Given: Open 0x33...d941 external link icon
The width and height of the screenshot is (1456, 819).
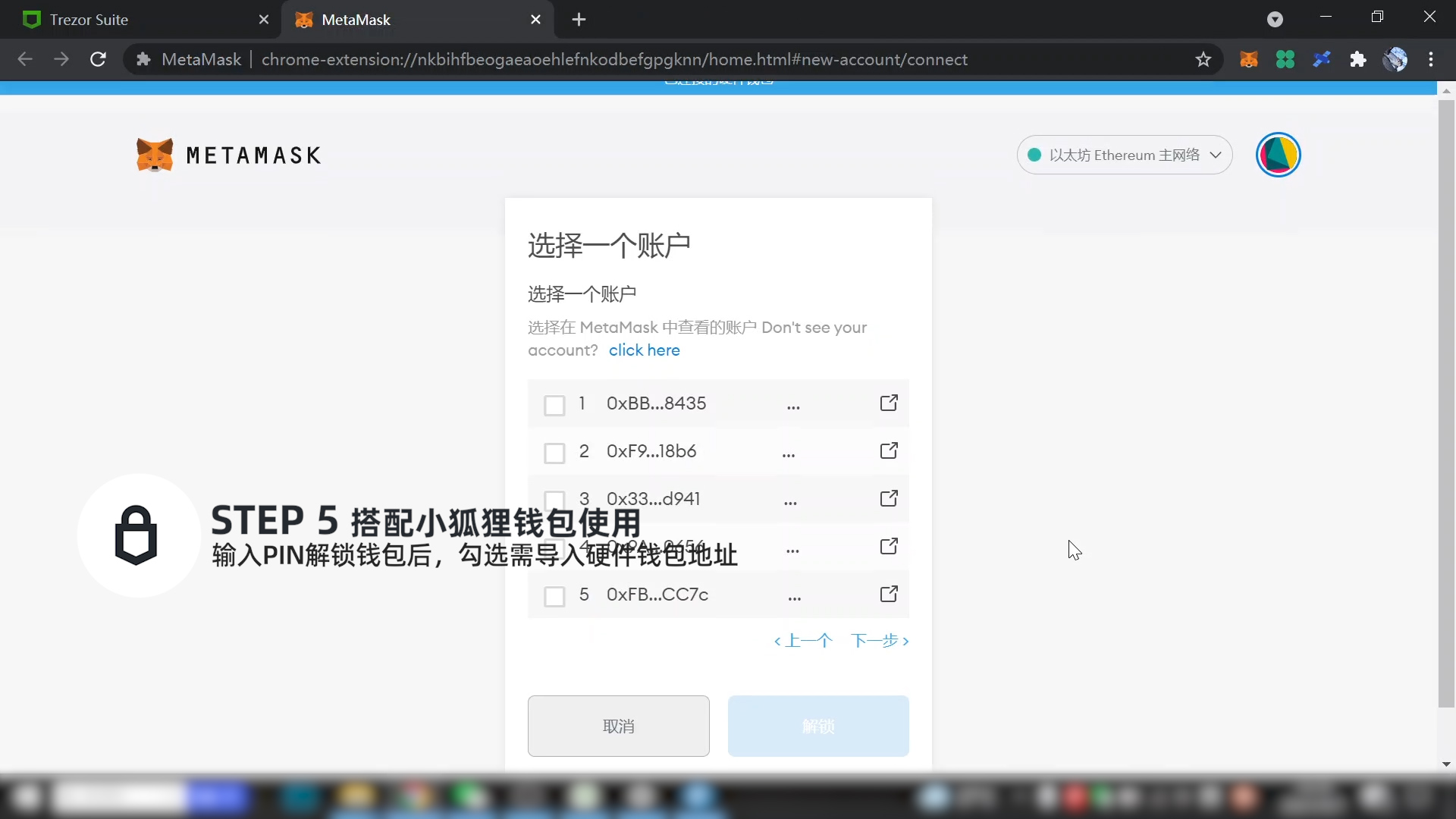Looking at the screenshot, I should [x=889, y=498].
